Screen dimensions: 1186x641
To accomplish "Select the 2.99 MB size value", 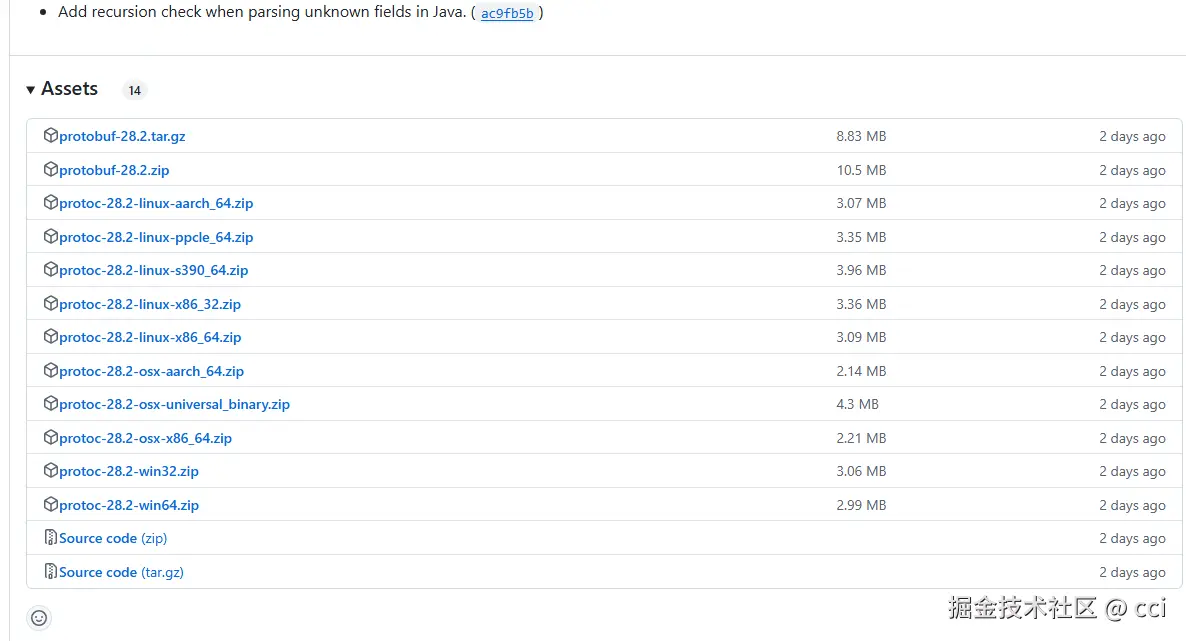I will coord(861,506).
